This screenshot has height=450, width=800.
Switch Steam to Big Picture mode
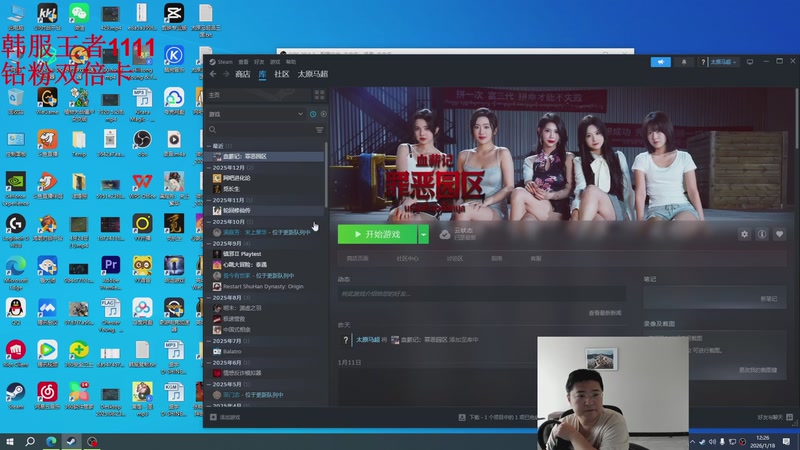click(x=750, y=62)
